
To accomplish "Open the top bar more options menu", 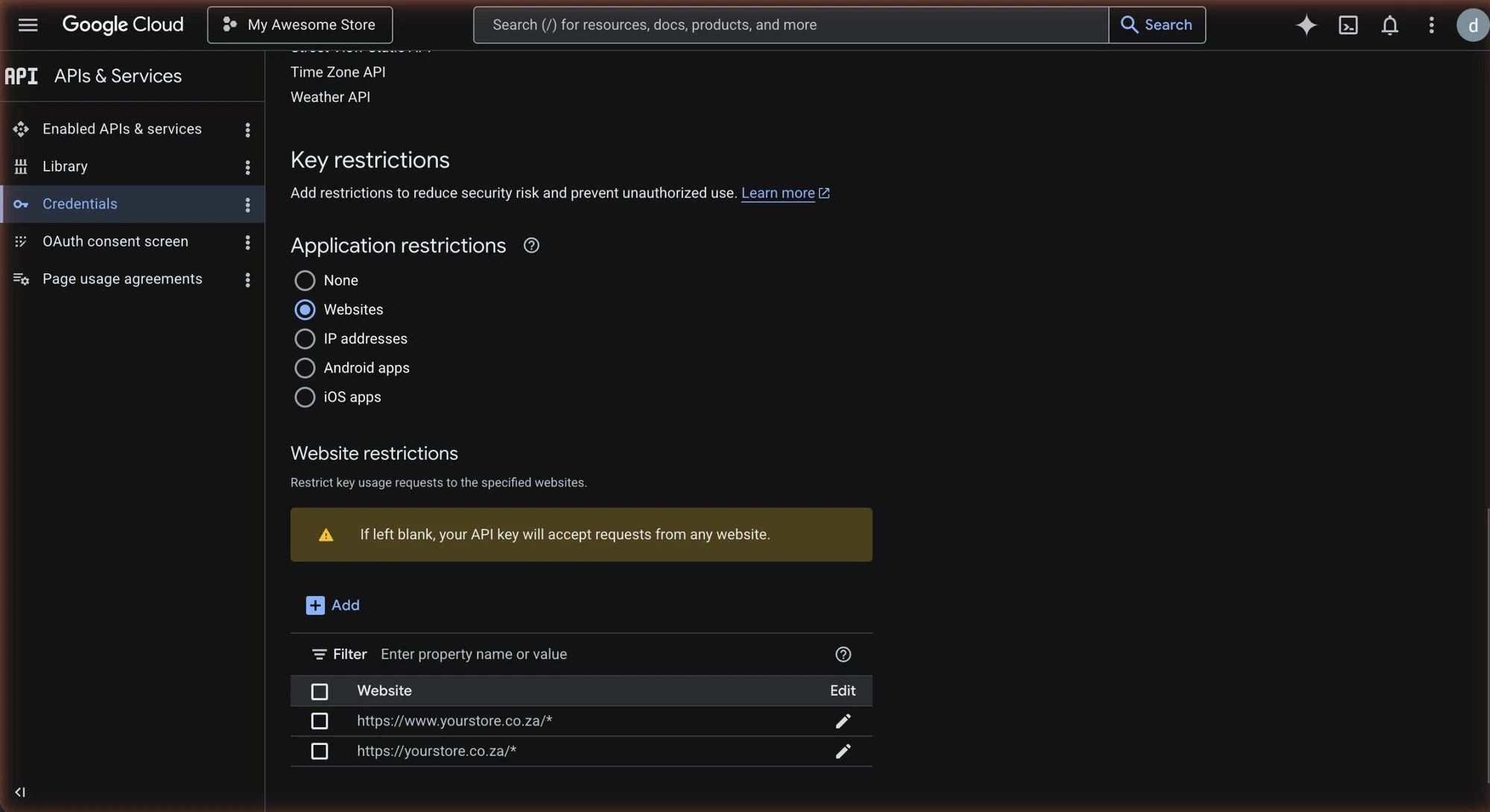I will (x=1431, y=25).
